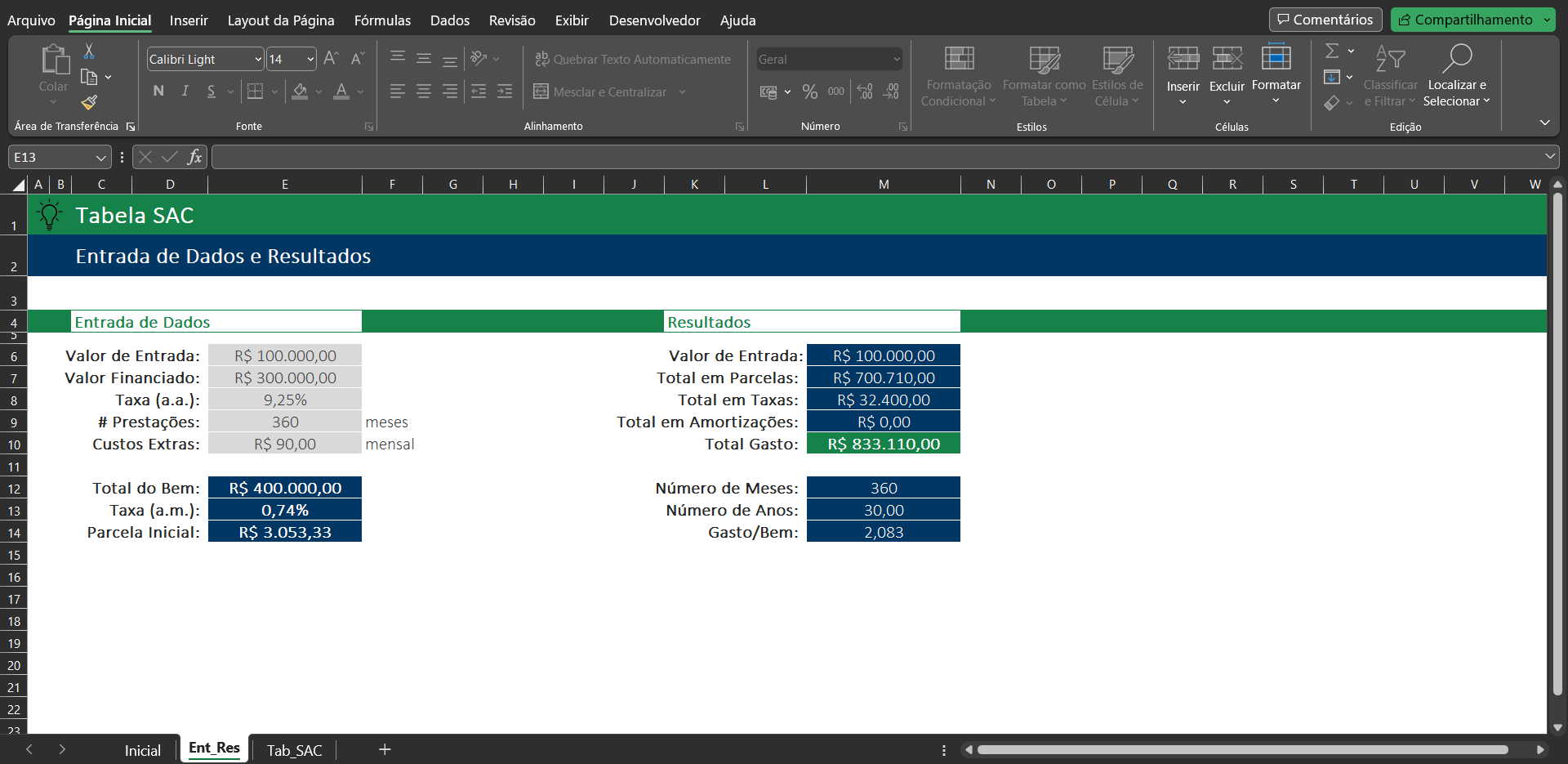
Task: Click the Increase Font Size icon
Action: point(331,59)
